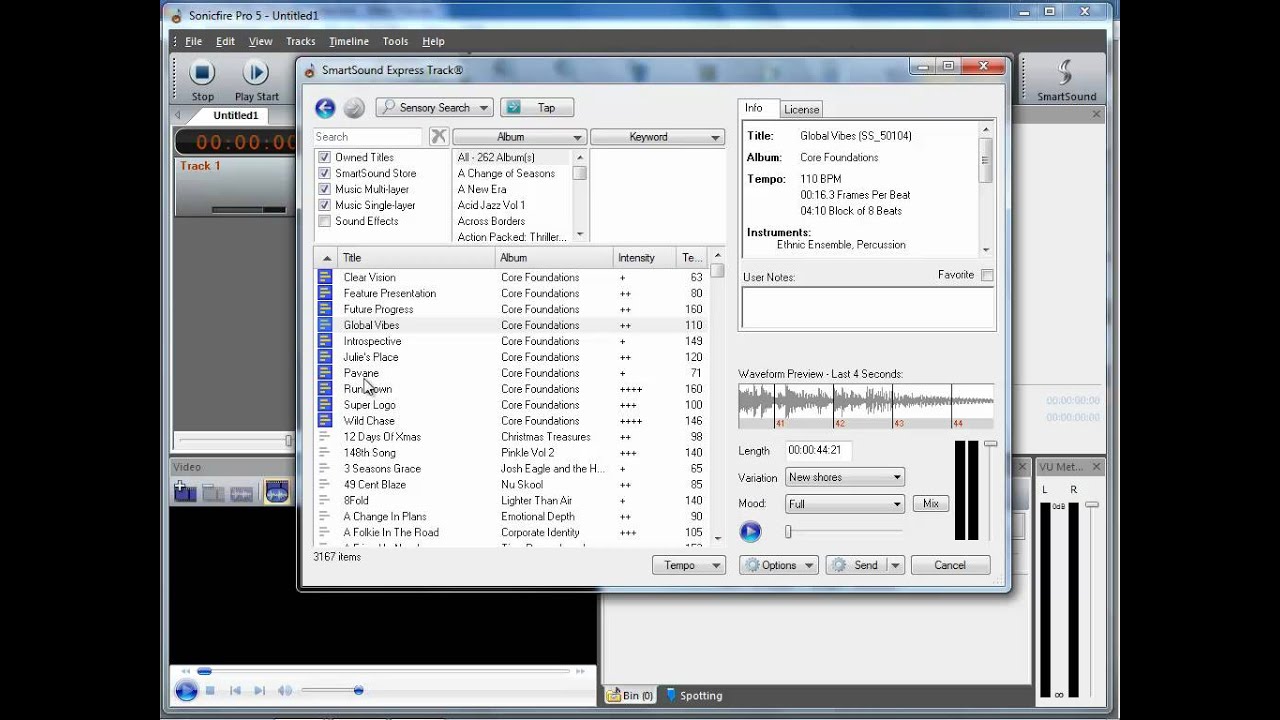
Task: Uncheck the Music Multi-layer checkbox
Action: (x=324, y=189)
